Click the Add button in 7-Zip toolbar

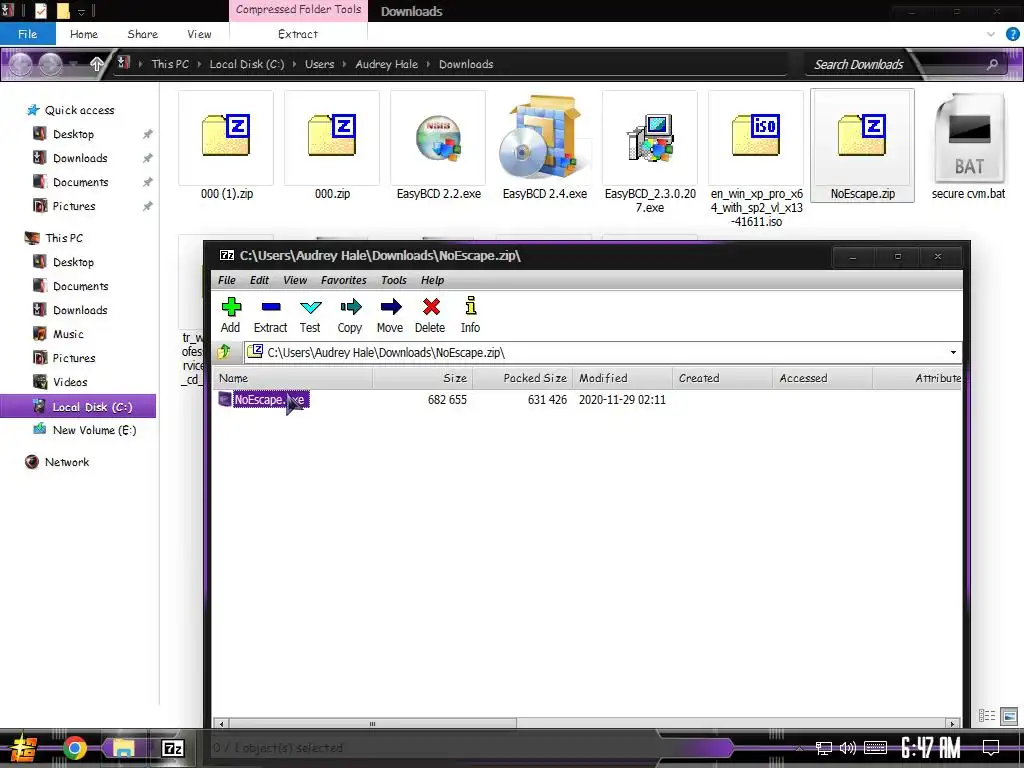pos(231,315)
